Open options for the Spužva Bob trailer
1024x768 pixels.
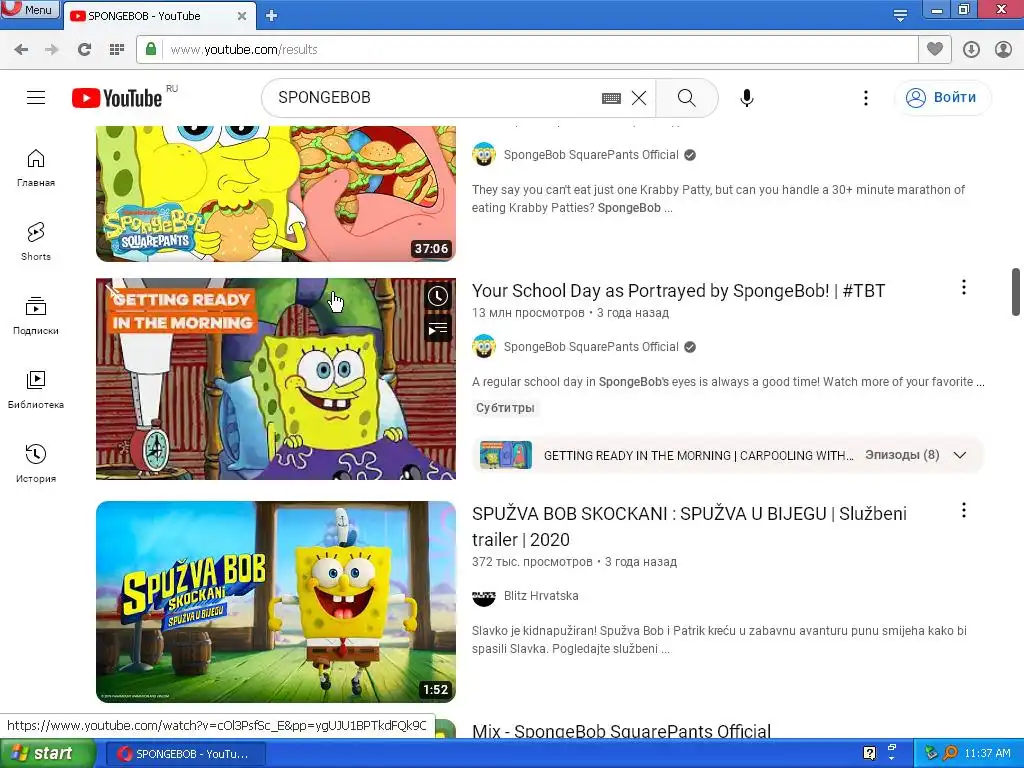[963, 510]
